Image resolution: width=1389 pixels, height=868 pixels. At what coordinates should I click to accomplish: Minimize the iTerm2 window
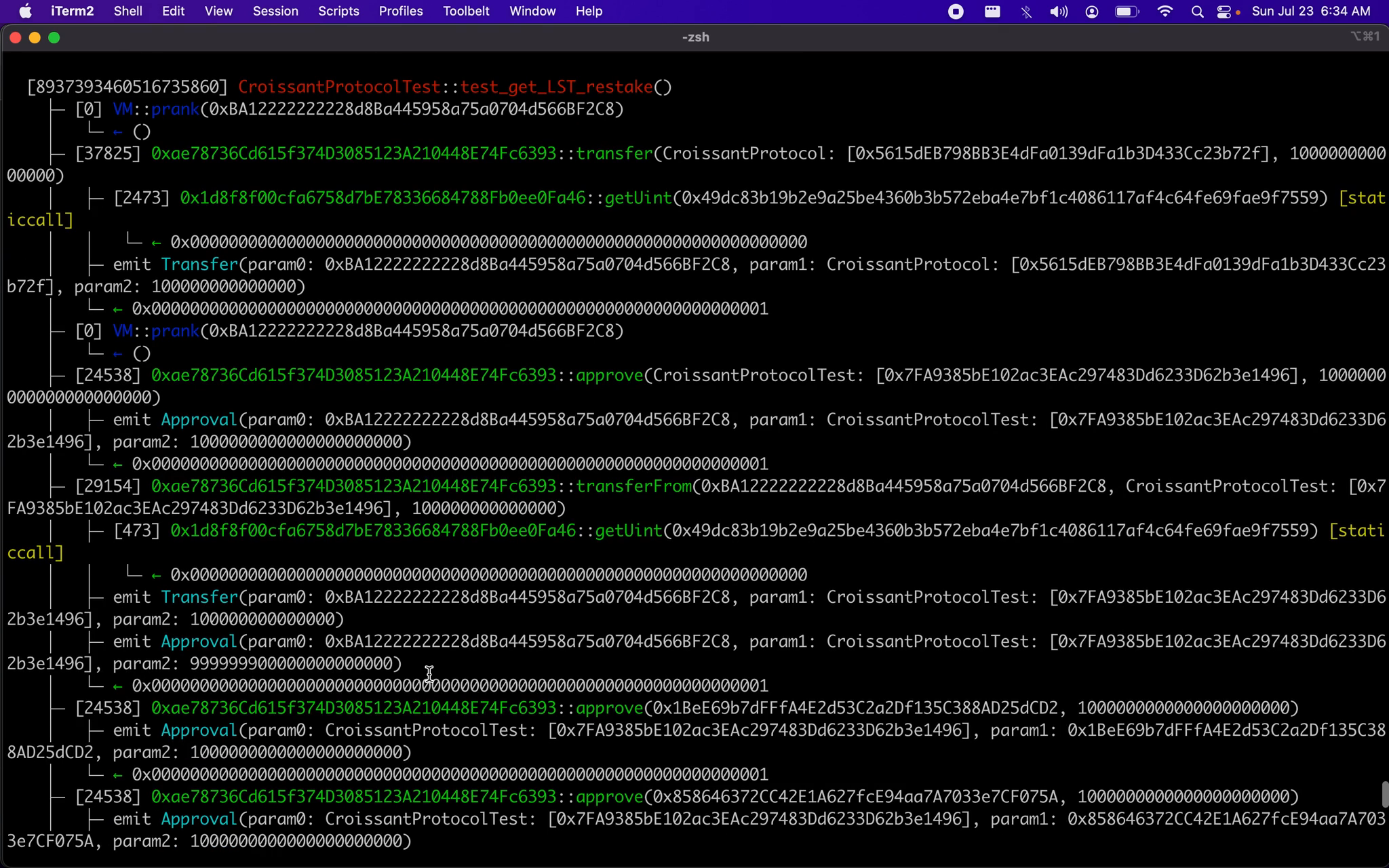point(35,38)
